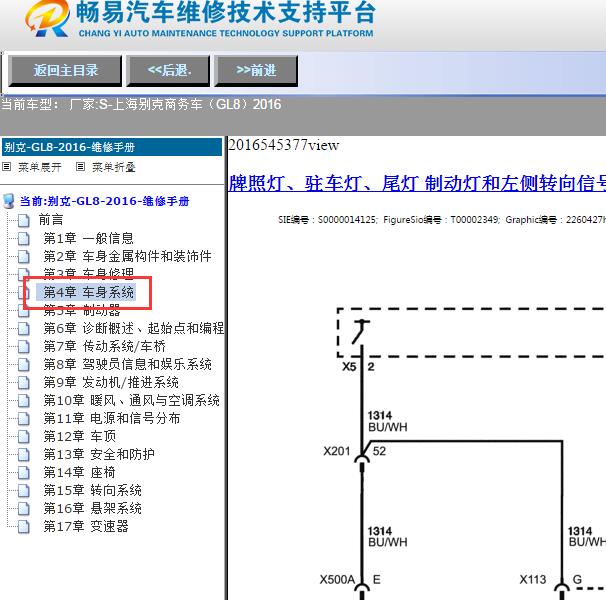Click the 当前车型 vehicle info line

[x=141, y=104]
